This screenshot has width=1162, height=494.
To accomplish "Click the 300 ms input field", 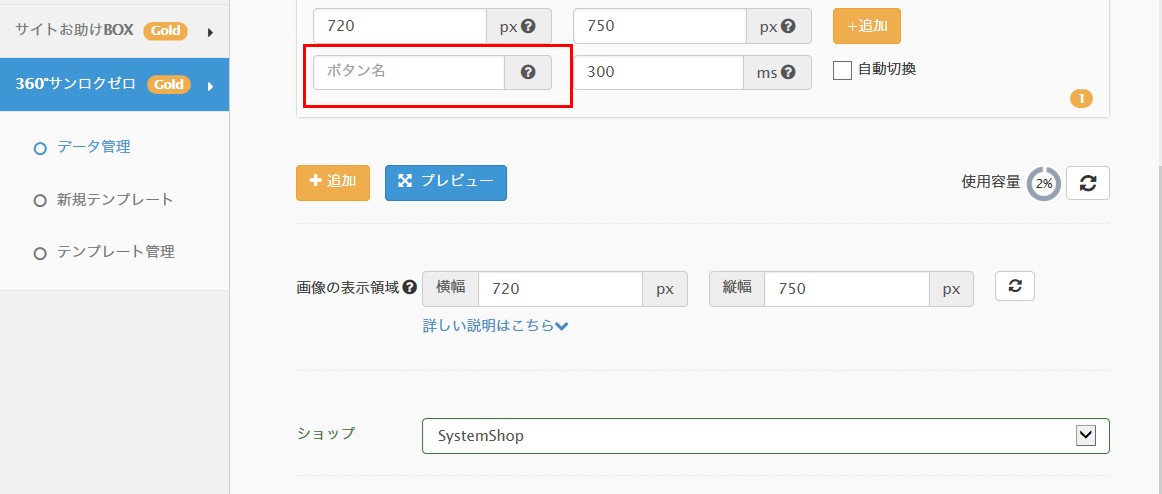I will pos(659,72).
